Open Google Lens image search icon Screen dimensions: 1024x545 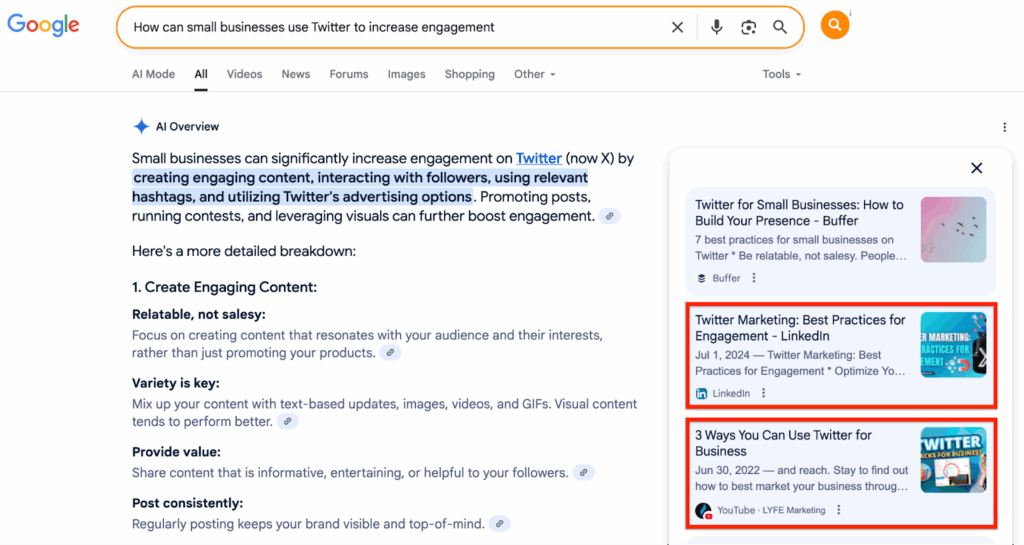pos(748,28)
